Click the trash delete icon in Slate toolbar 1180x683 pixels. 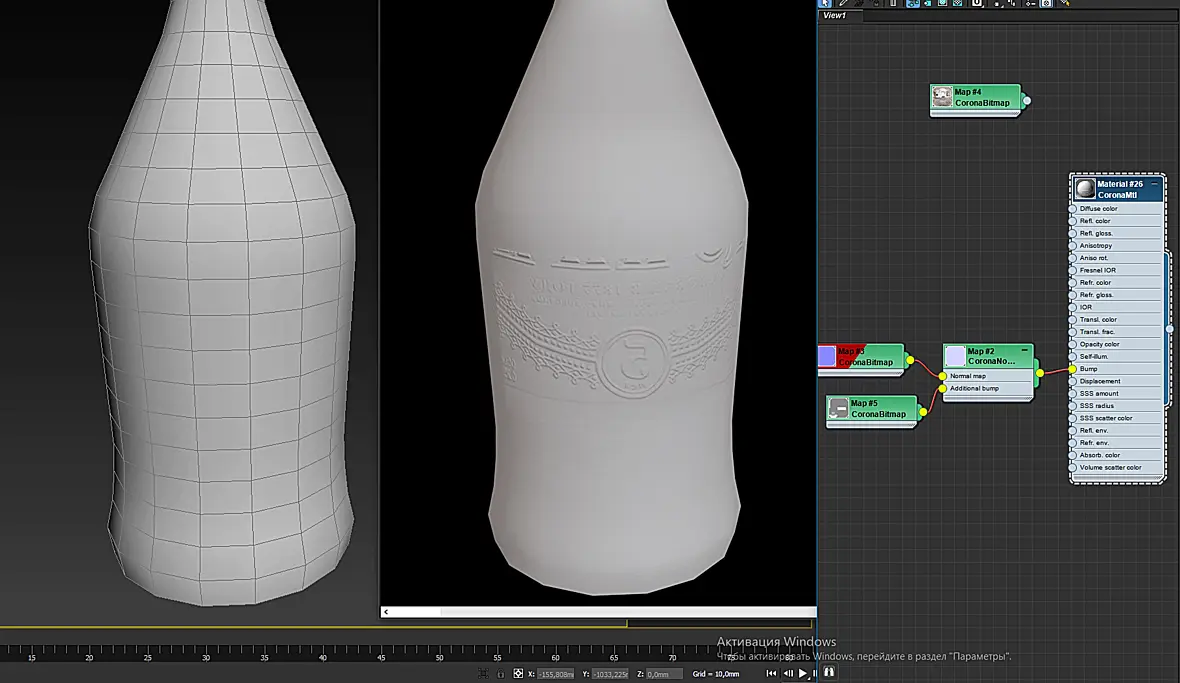893,3
